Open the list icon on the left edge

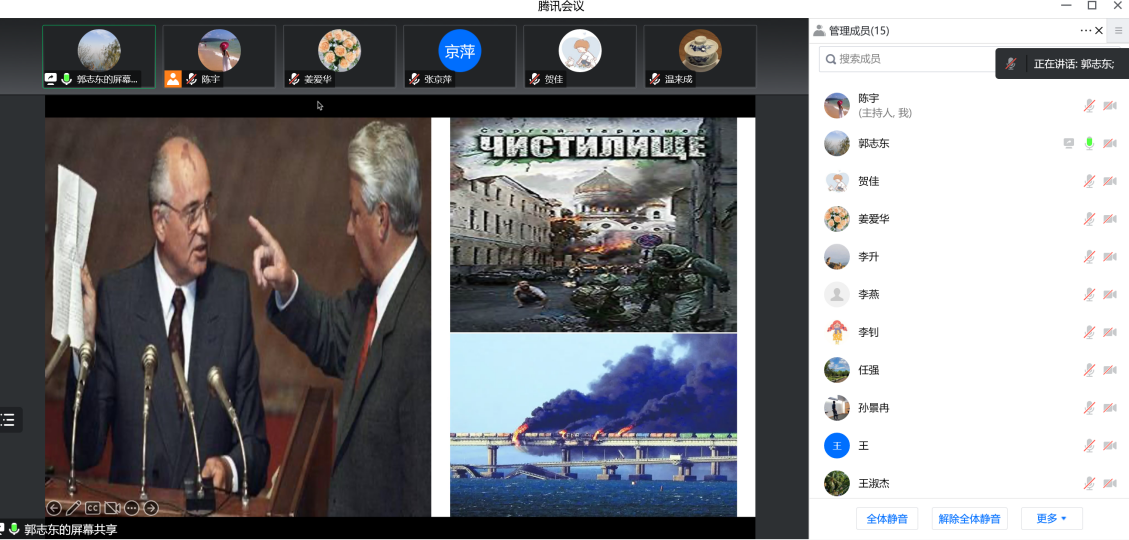point(8,420)
